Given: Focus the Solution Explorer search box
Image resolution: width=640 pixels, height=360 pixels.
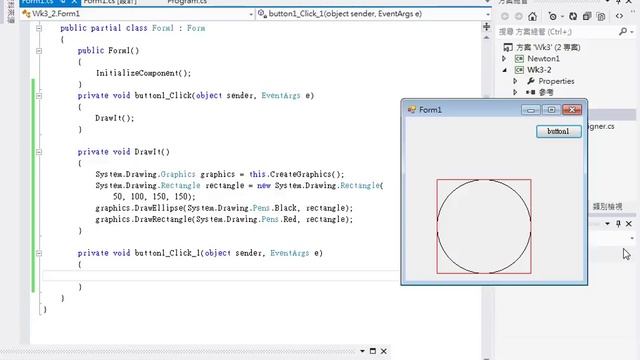Looking at the screenshot, I should pyautogui.click(x=557, y=31).
